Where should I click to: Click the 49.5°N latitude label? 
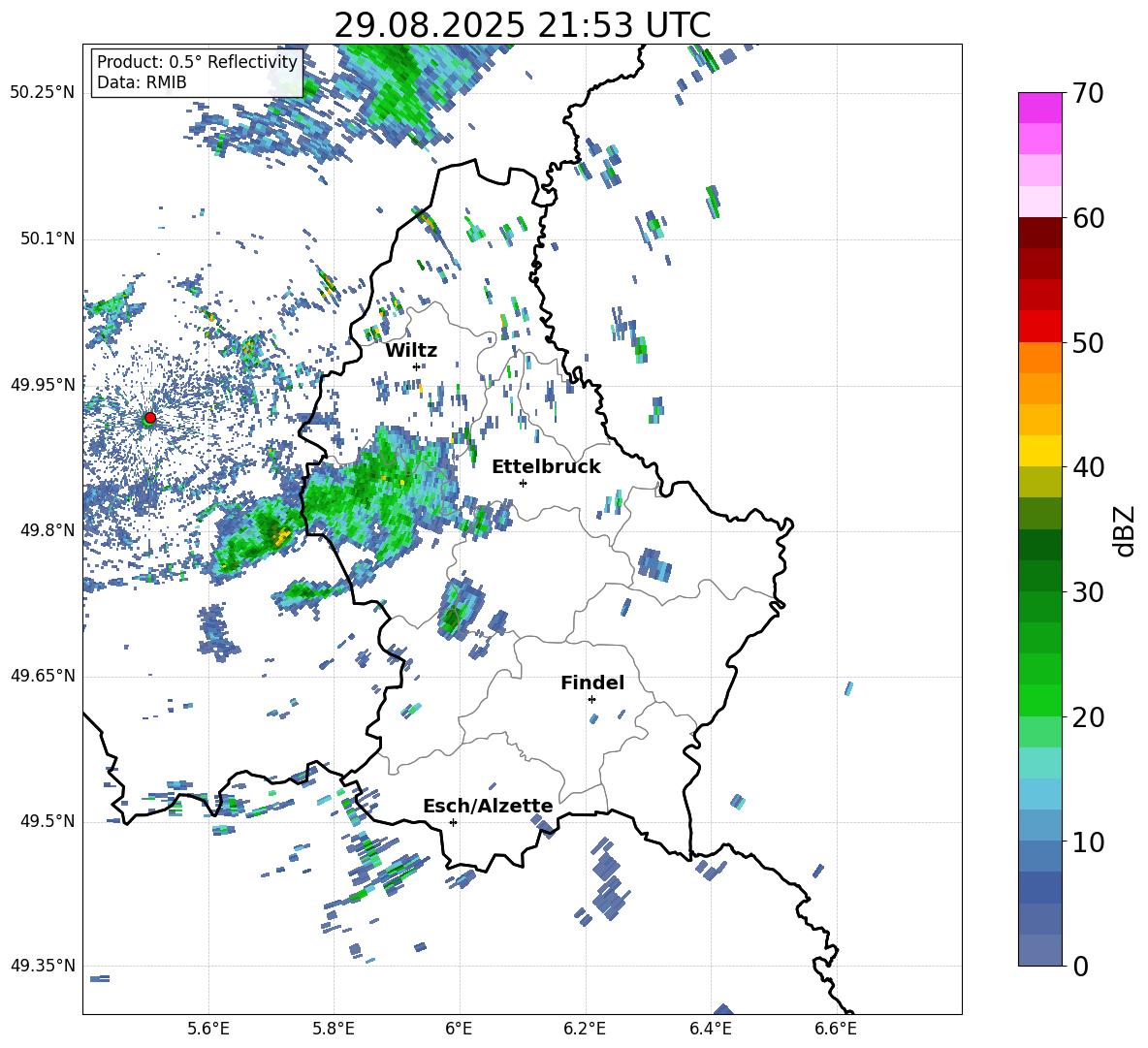(x=48, y=821)
